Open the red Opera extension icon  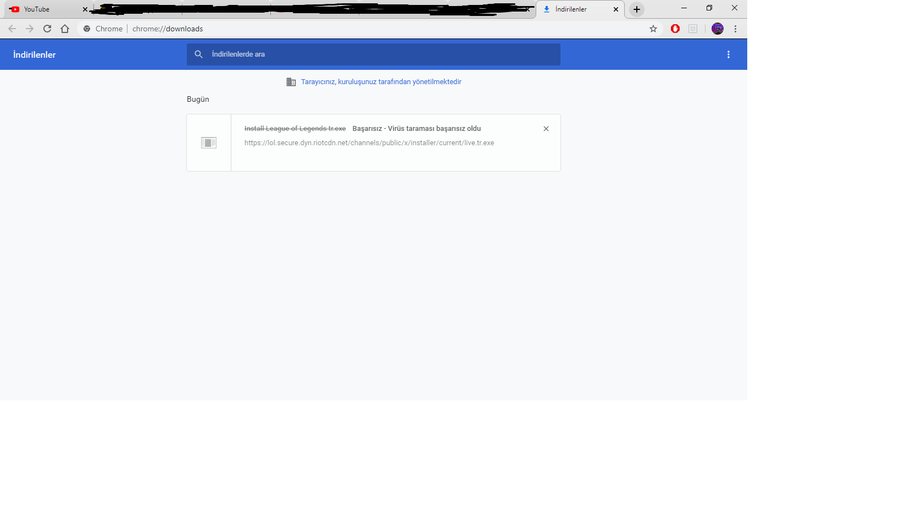(x=675, y=29)
